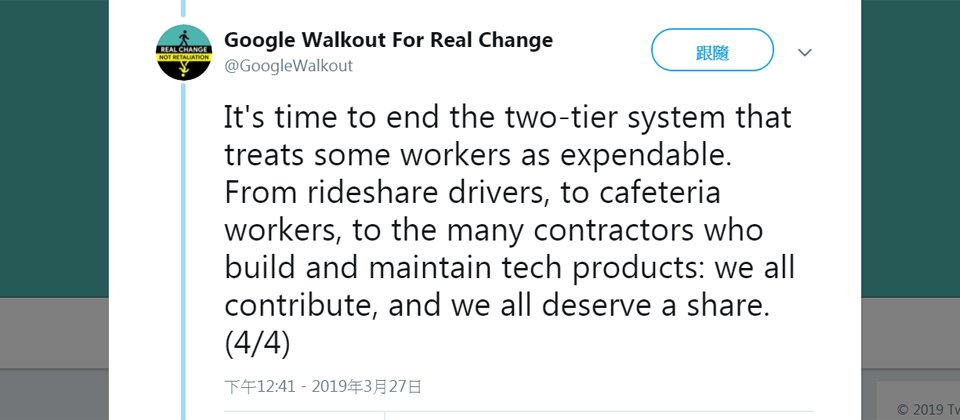Dismiss the tweet via left dark green backdrop
Image resolution: width=960 pixels, height=420 pixels.
54,149
